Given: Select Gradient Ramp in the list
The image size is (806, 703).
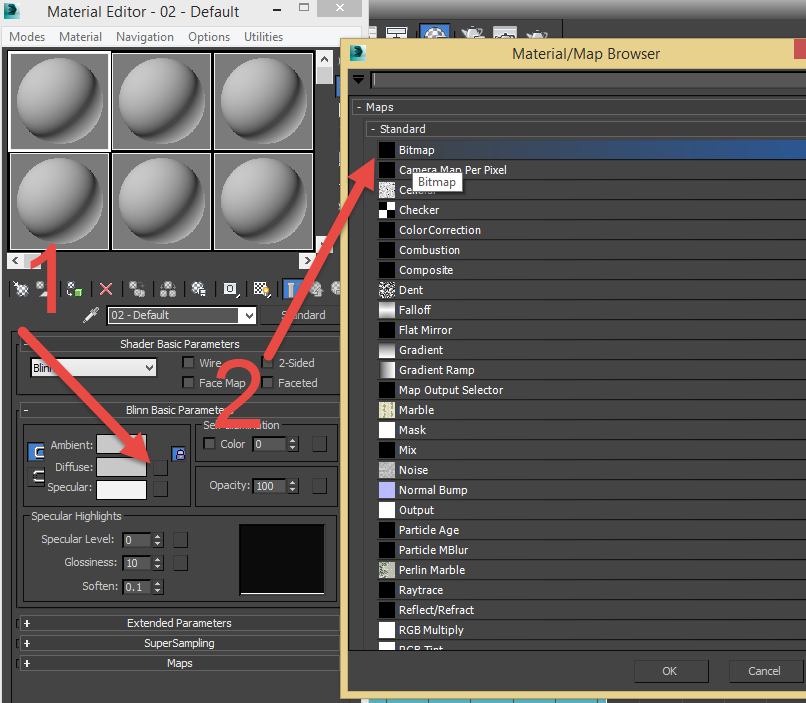Looking at the screenshot, I should click(591, 370).
